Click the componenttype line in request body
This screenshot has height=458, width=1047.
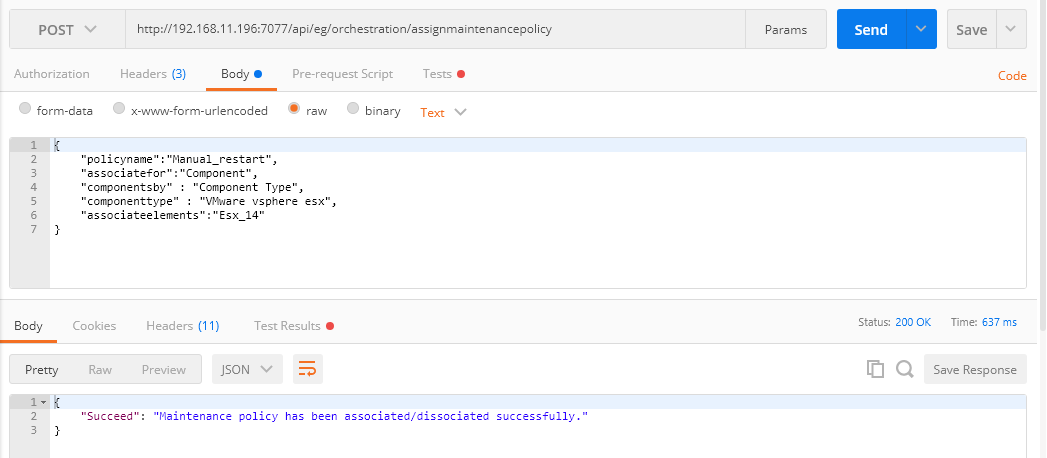click(x=208, y=201)
